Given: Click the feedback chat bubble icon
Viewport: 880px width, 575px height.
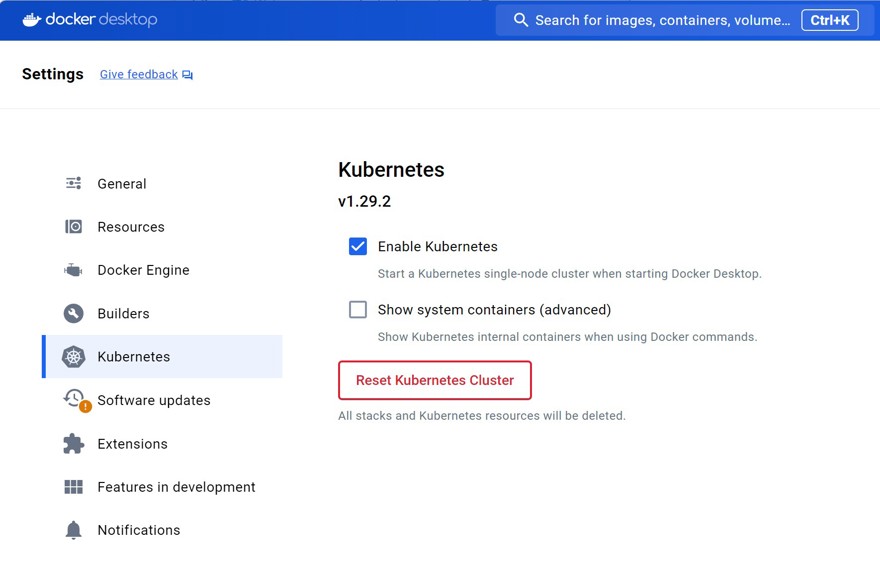Looking at the screenshot, I should 187,75.
